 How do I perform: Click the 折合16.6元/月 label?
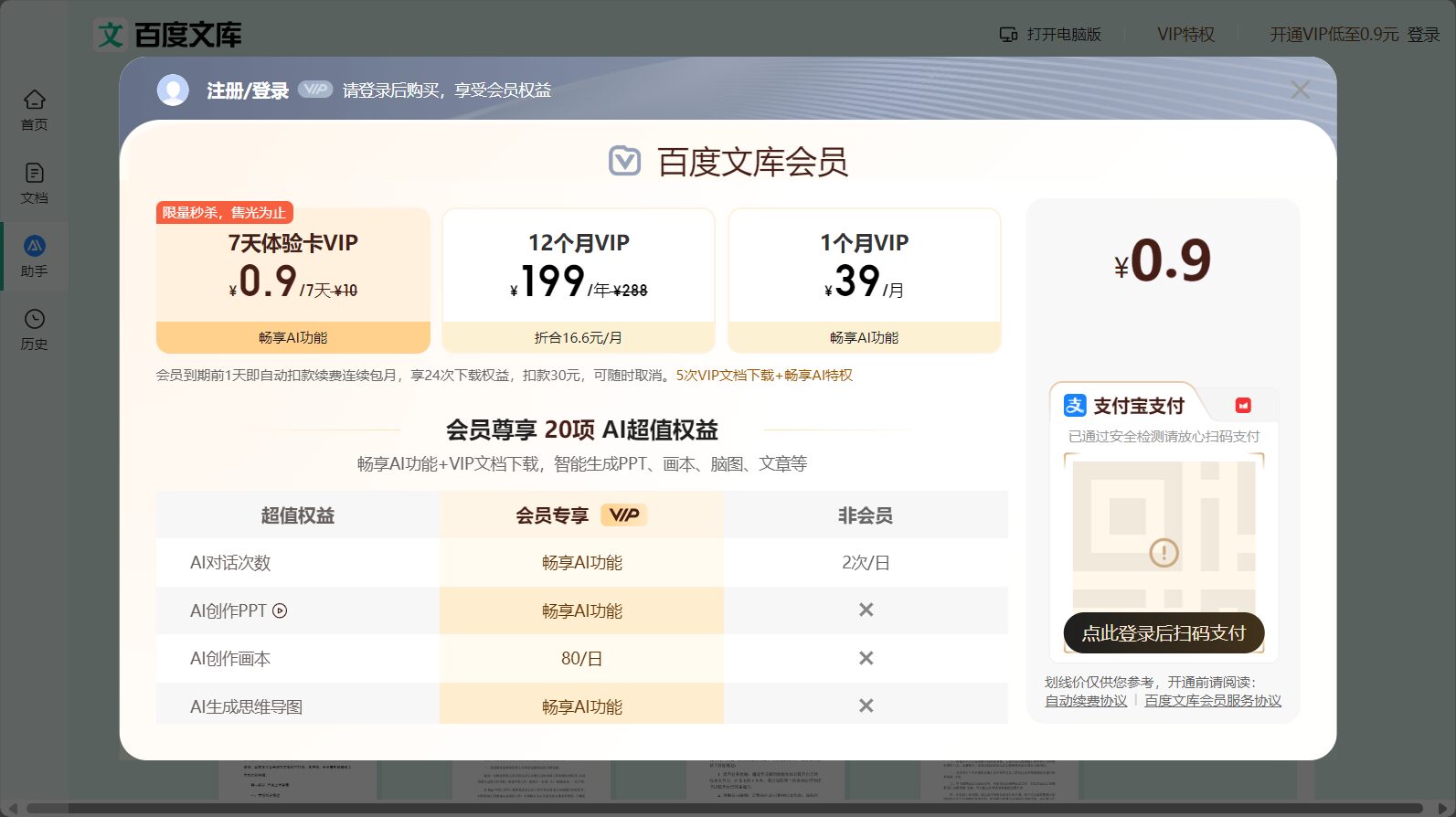pos(579,337)
